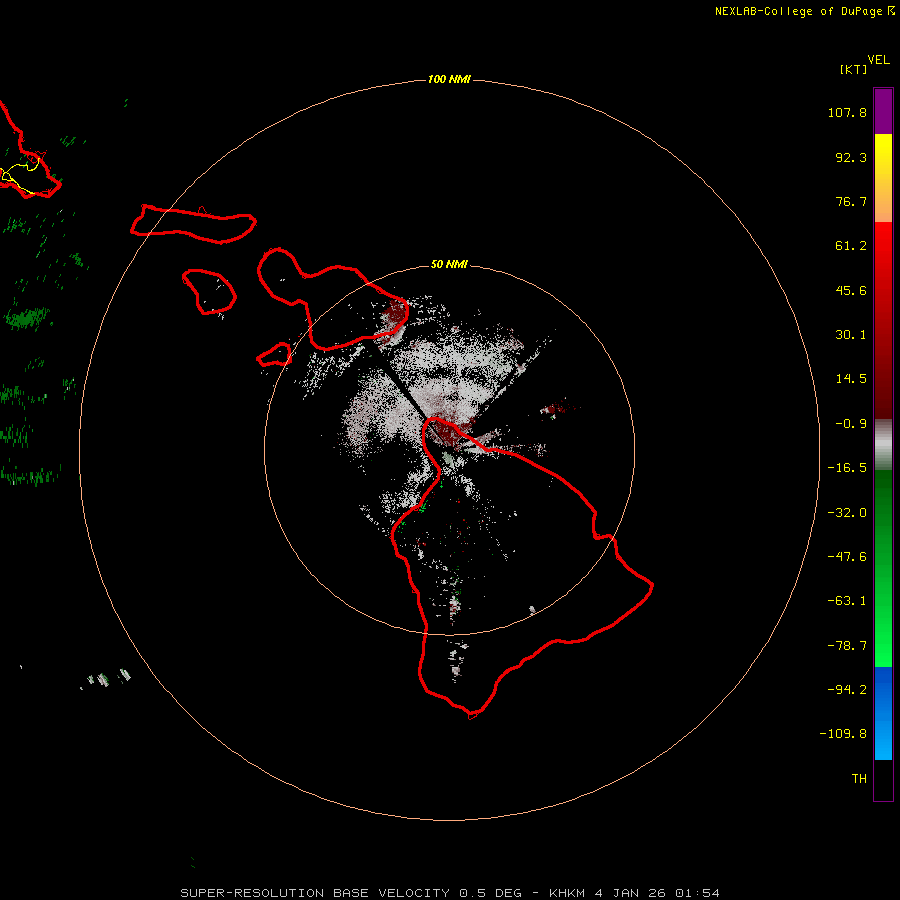Click the 4 JAN 26 01:54 timestamp
900x900 pixels.
coord(657,893)
